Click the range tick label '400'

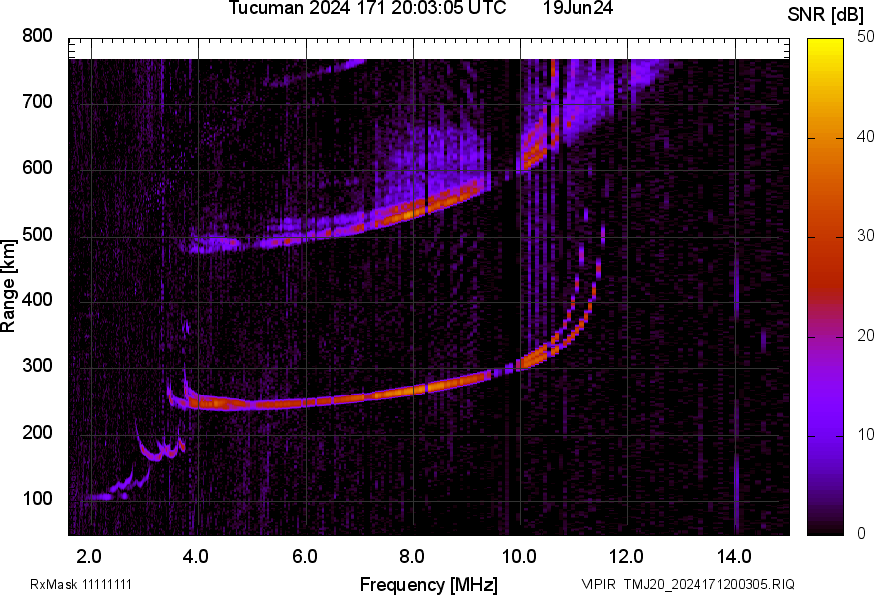37,300
